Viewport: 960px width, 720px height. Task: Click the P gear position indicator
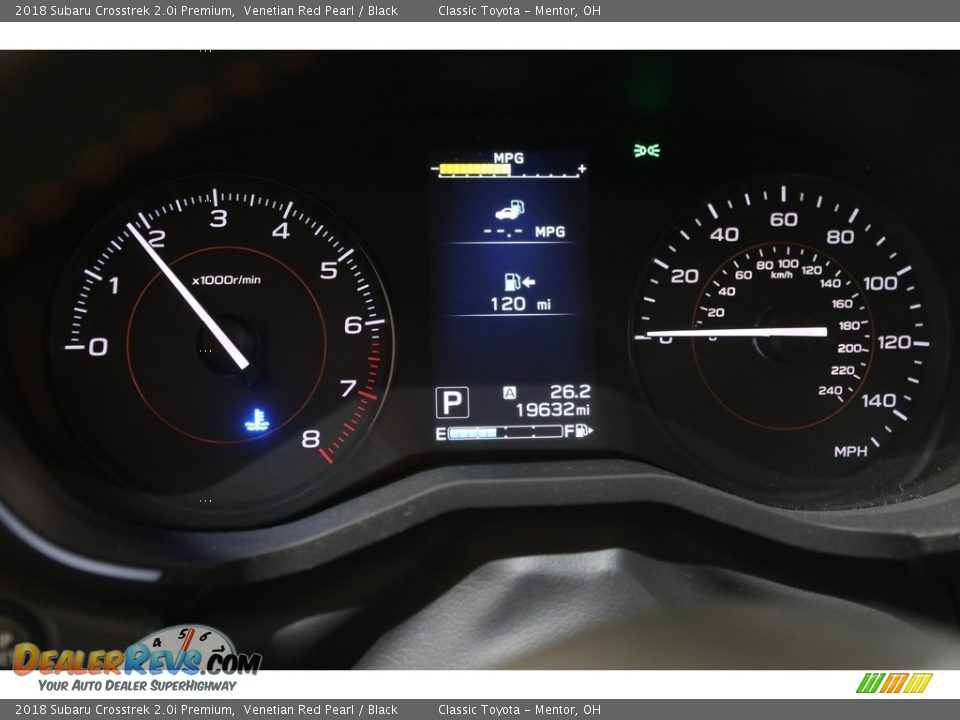click(452, 402)
